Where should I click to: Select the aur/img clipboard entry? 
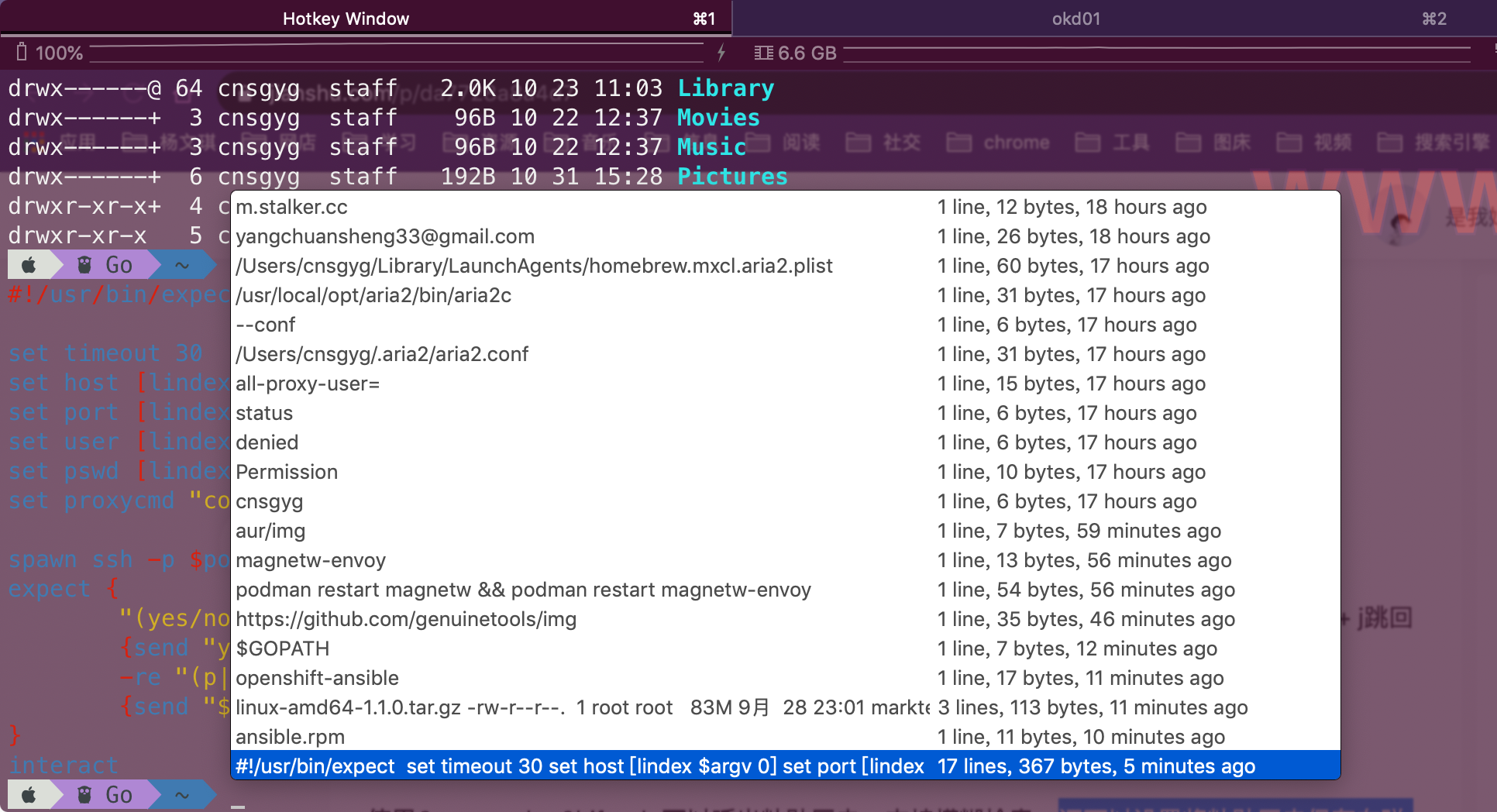(x=786, y=531)
